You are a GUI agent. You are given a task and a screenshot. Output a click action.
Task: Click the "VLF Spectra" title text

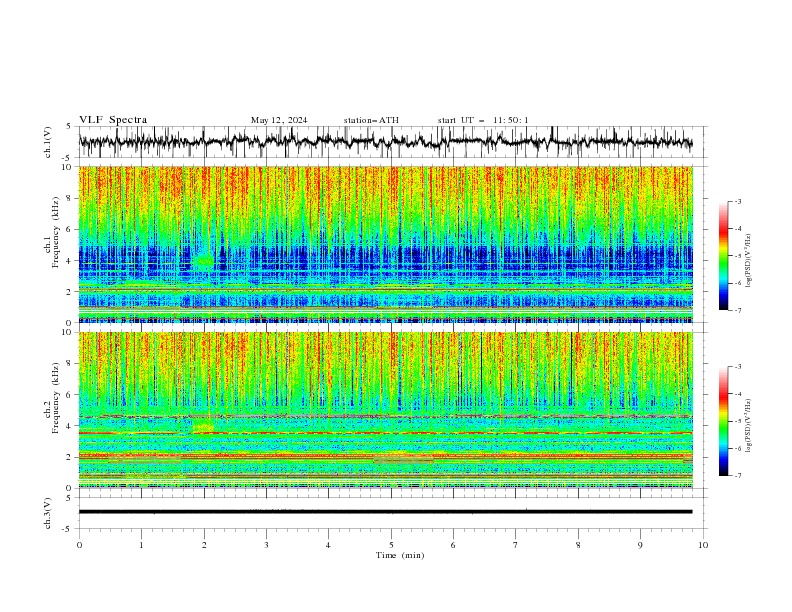(x=113, y=120)
